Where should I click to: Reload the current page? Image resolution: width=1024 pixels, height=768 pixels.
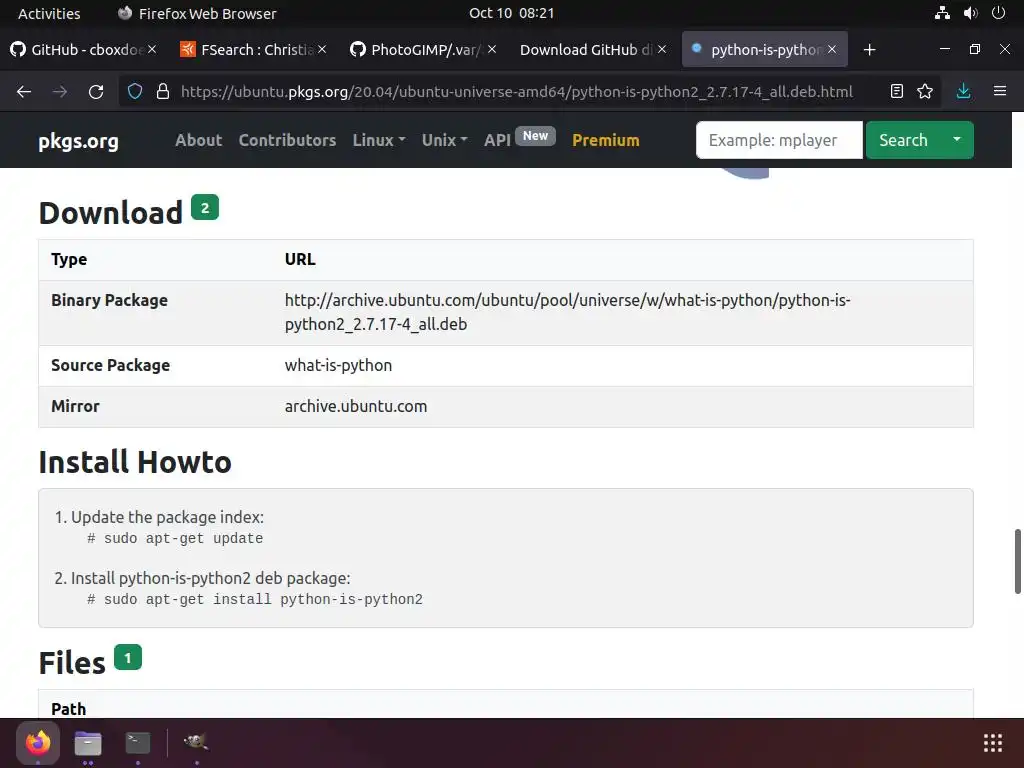click(96, 91)
